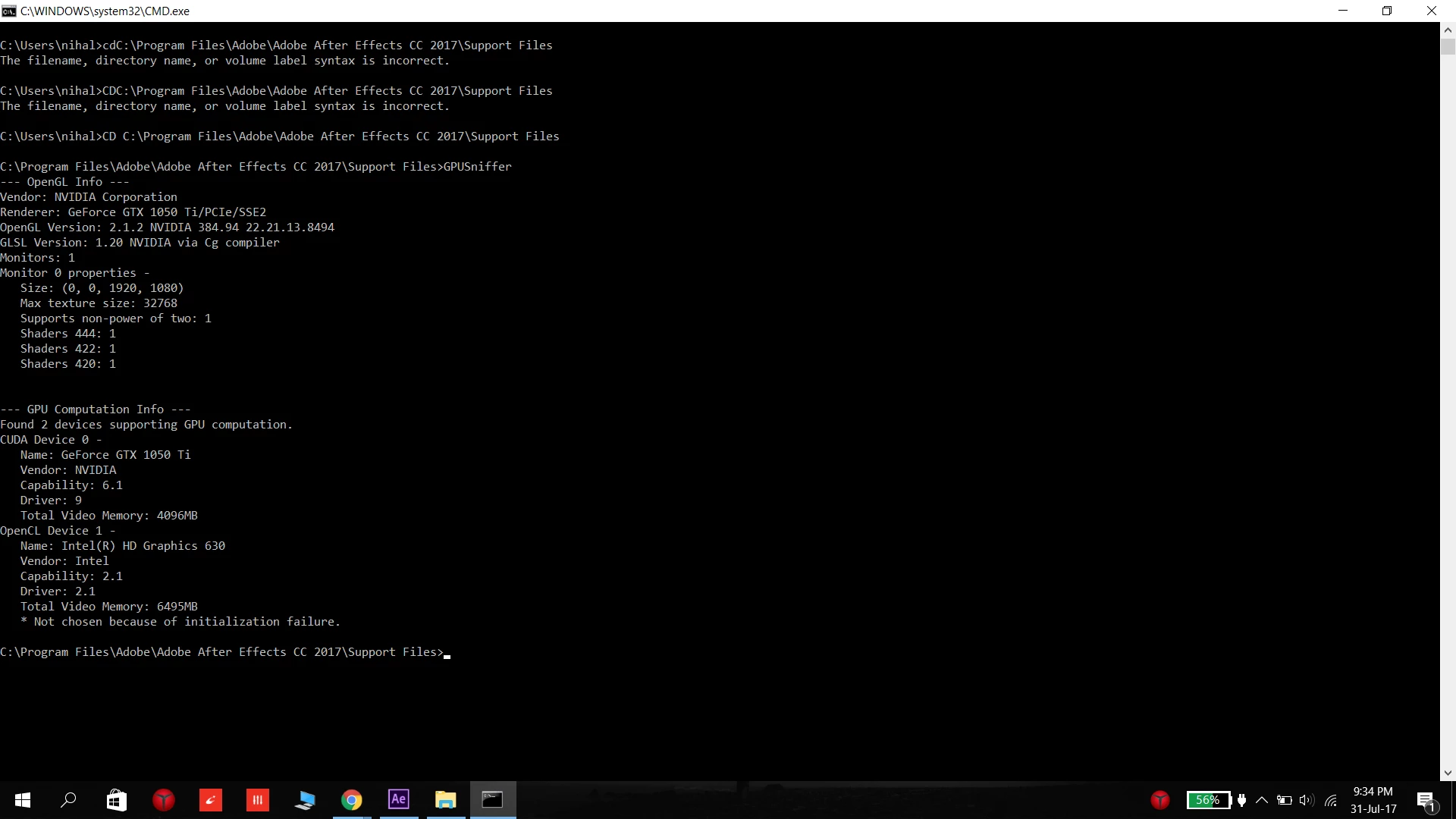
Task: Restore down the CMD window
Action: coord(1387,11)
